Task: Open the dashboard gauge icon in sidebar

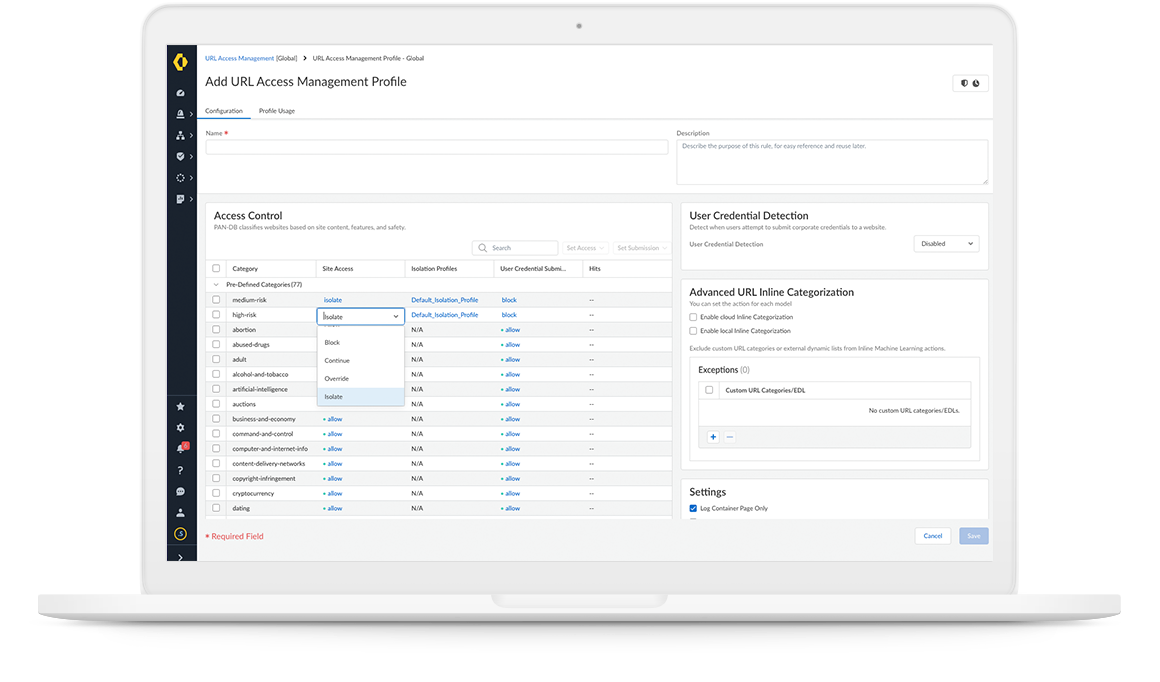Action: 180,93
